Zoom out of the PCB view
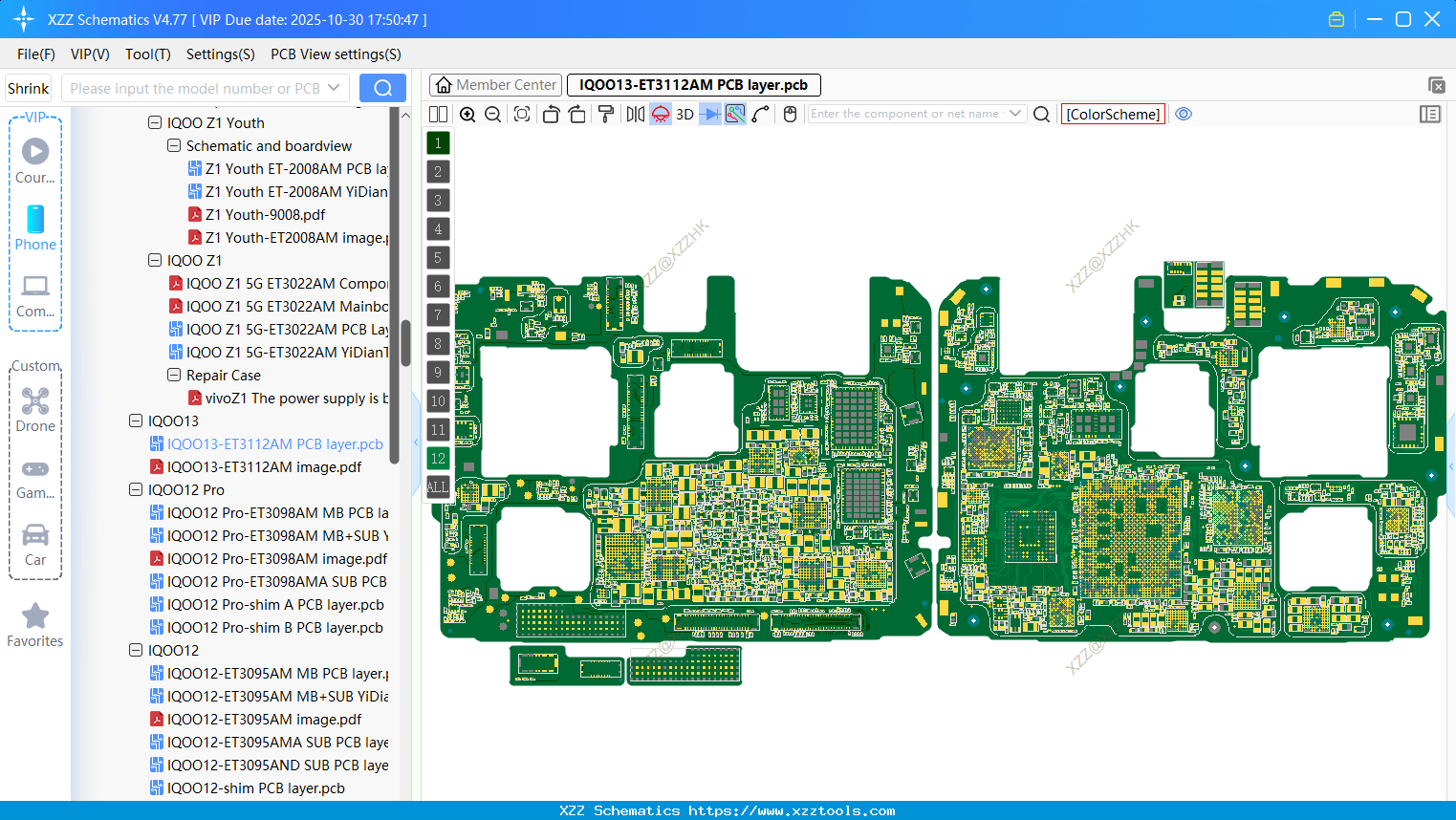1456x820 pixels. (x=492, y=114)
